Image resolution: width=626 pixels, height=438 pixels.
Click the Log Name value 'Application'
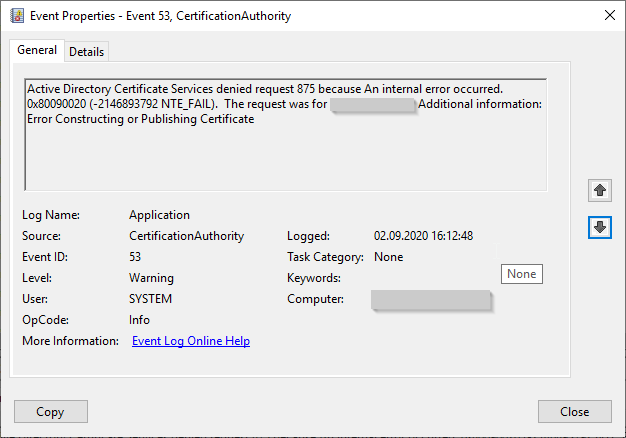point(159,215)
